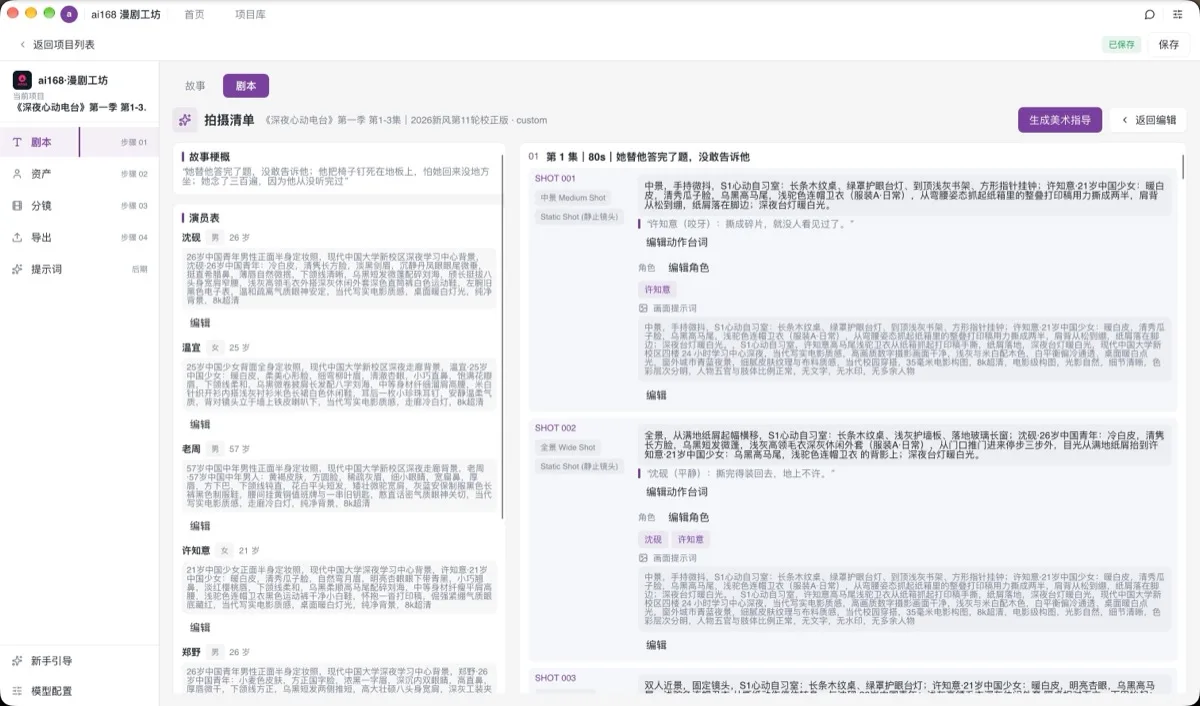This screenshot has width=1200, height=706.
Task: Click 编辑 under the 沈砚 character entry
Action: pyautogui.click(x=200, y=323)
